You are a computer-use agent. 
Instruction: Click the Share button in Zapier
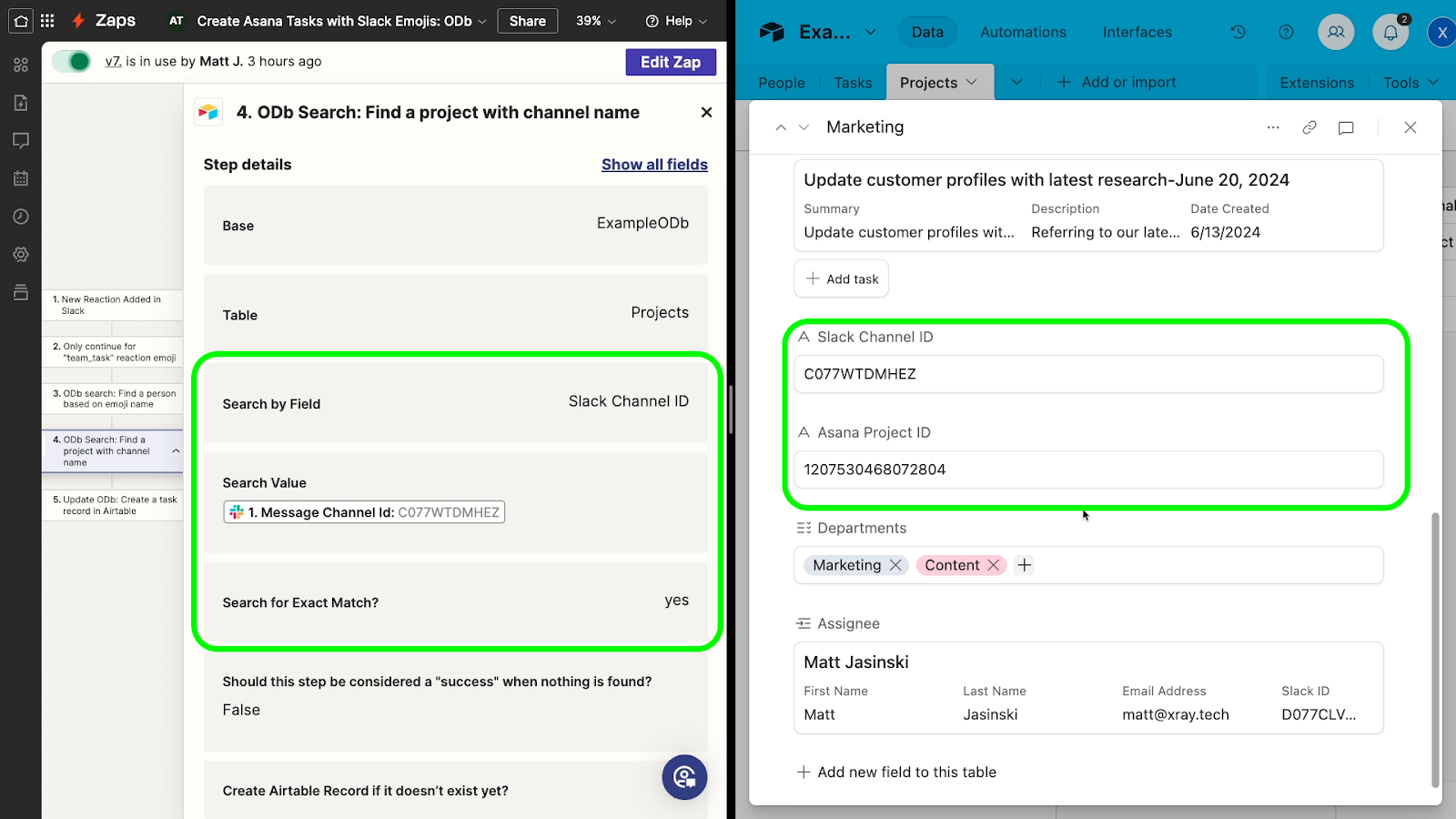pyautogui.click(x=528, y=21)
